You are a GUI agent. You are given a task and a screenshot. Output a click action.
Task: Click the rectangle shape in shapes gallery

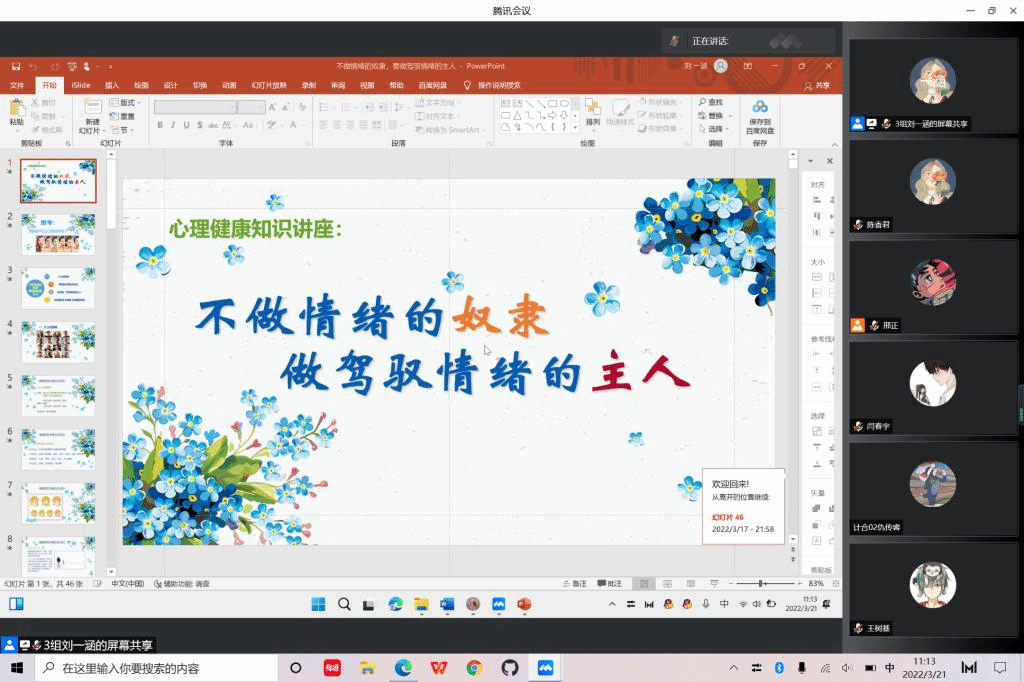[x=552, y=103]
